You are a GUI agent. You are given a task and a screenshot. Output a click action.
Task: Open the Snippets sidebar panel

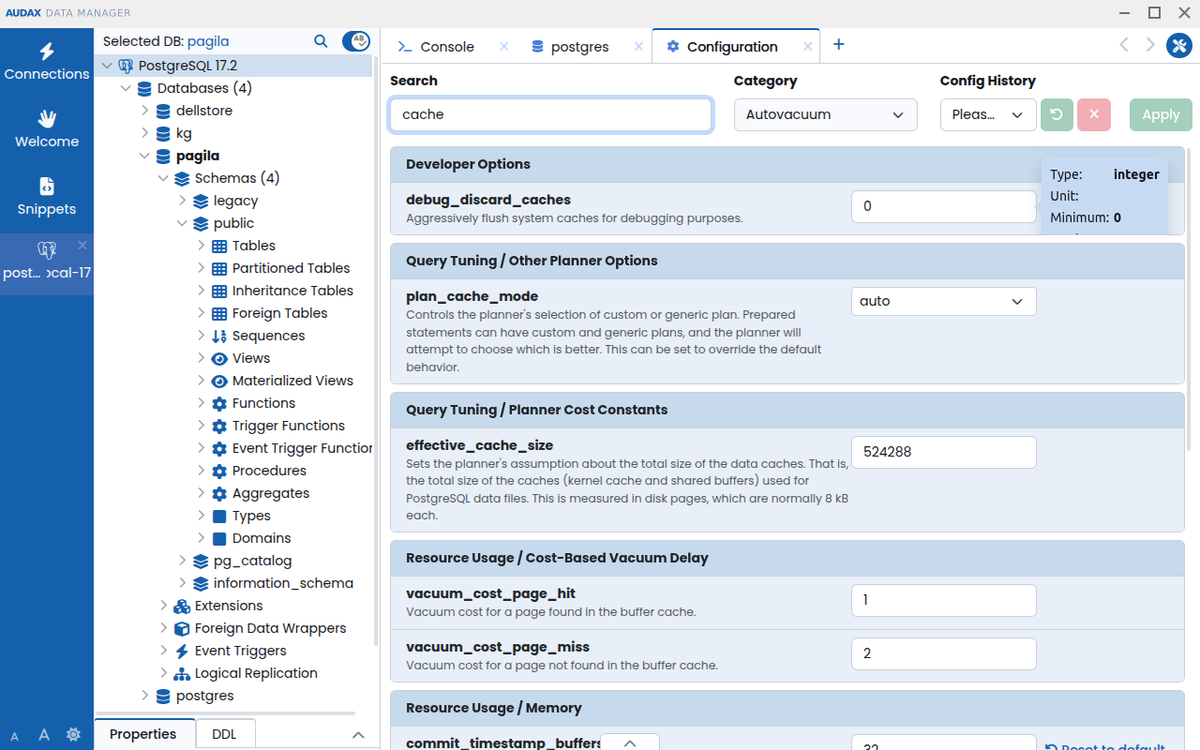point(47,197)
